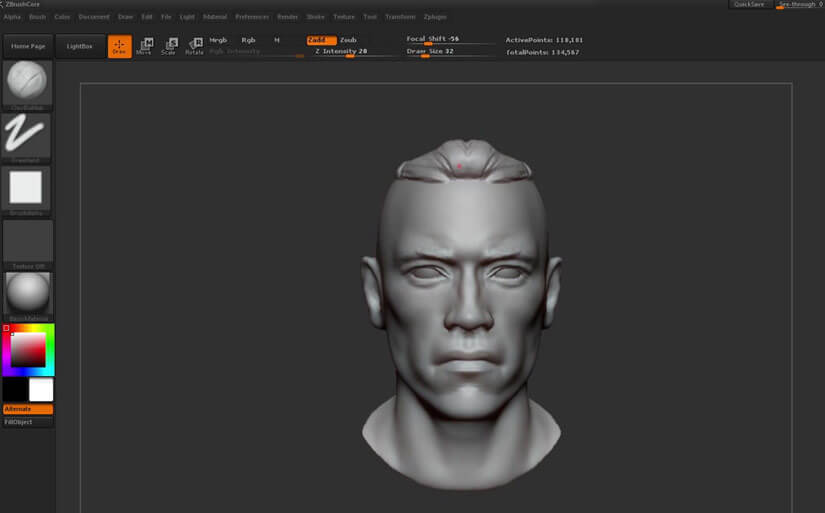Click the QuickSave button

(749, 4)
